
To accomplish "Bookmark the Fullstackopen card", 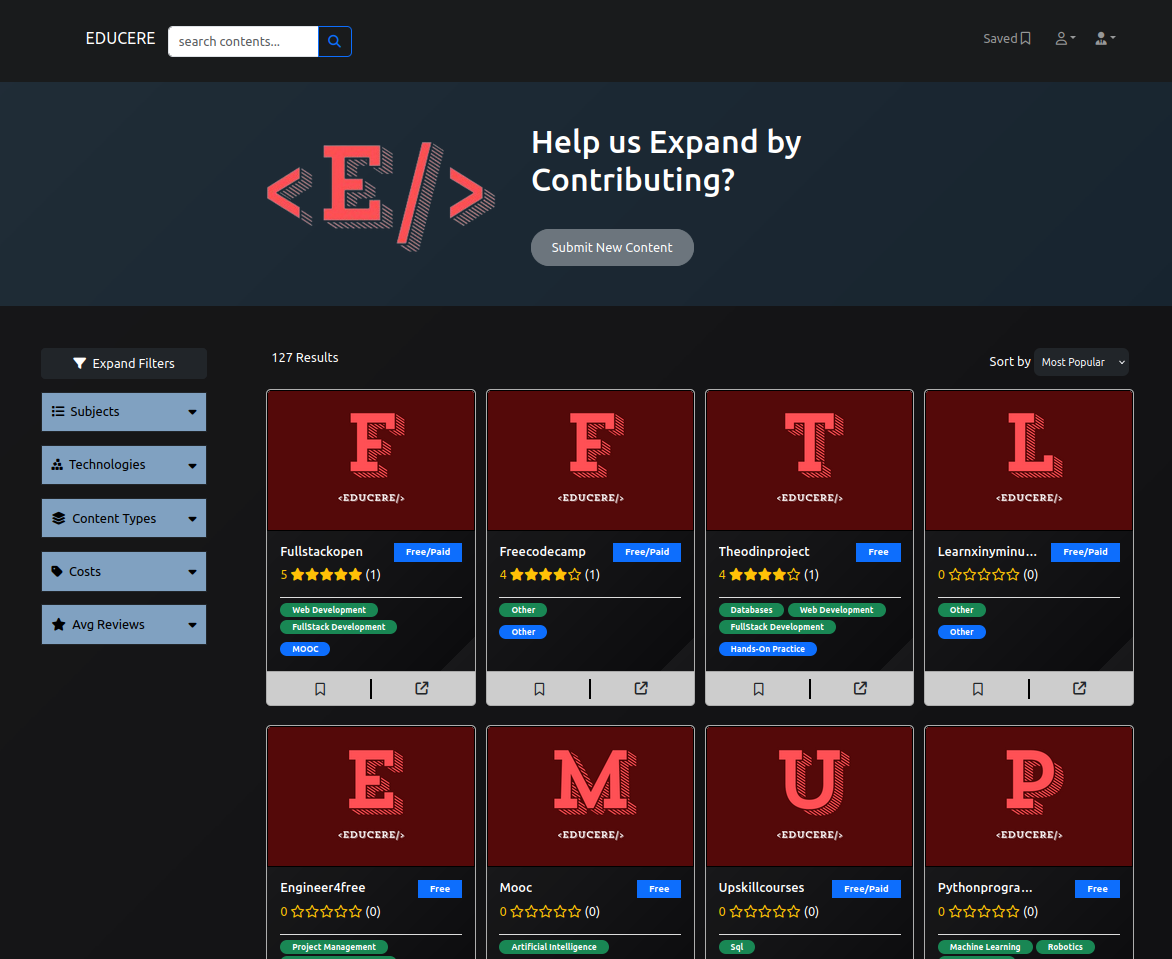I will point(320,688).
